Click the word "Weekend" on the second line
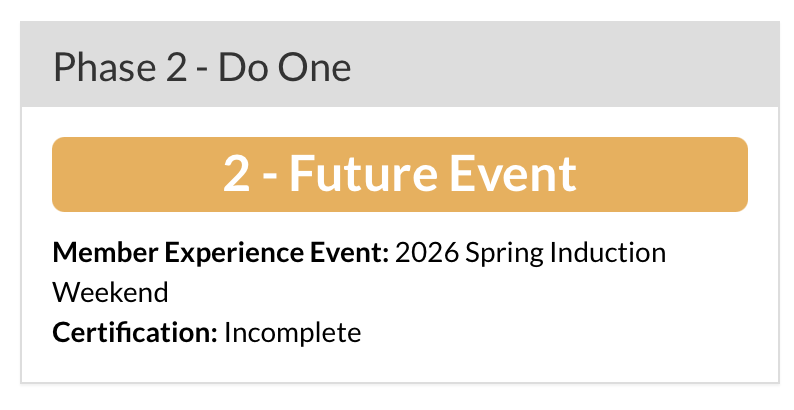The width and height of the screenshot is (794, 410). click(110, 292)
